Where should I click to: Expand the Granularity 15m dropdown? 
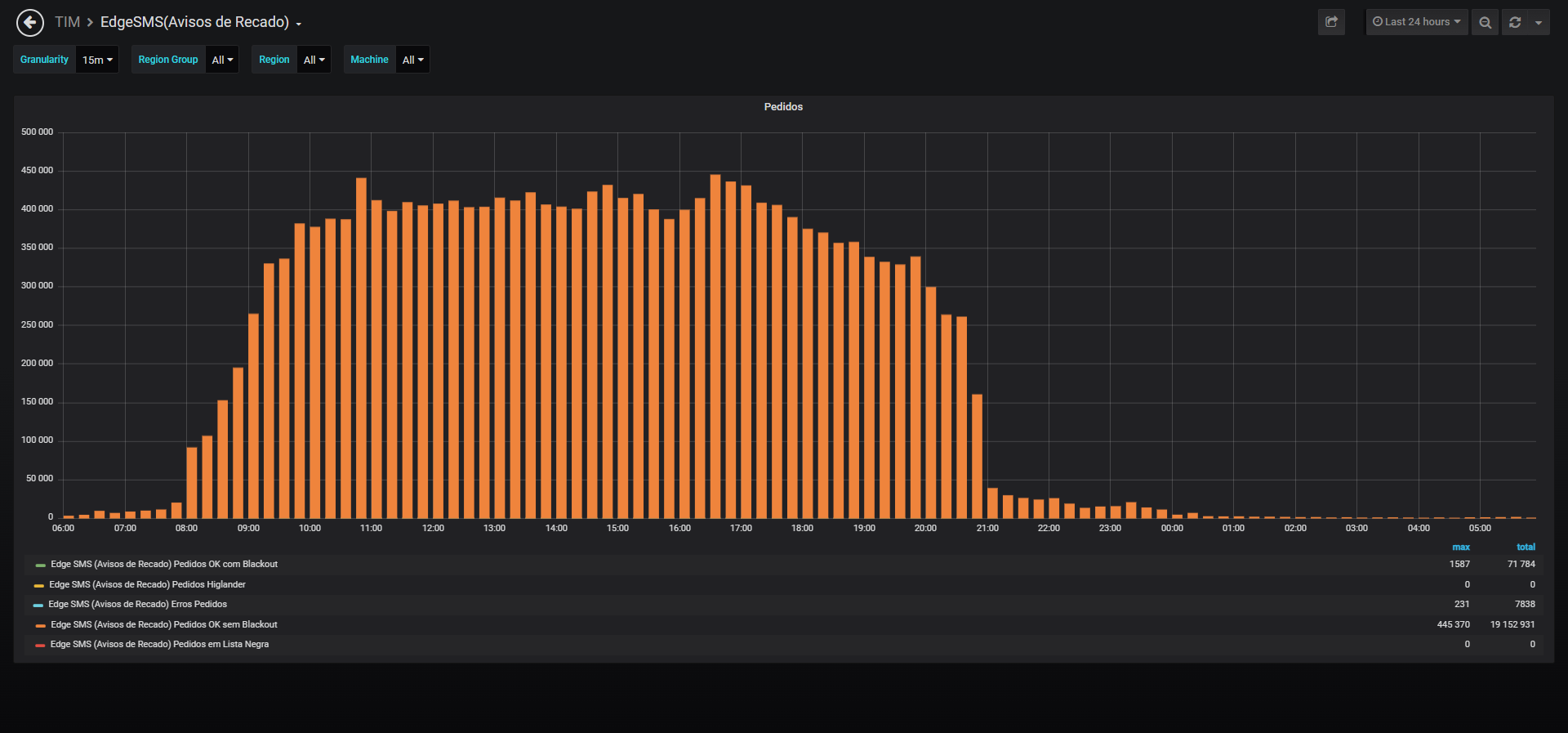97,60
